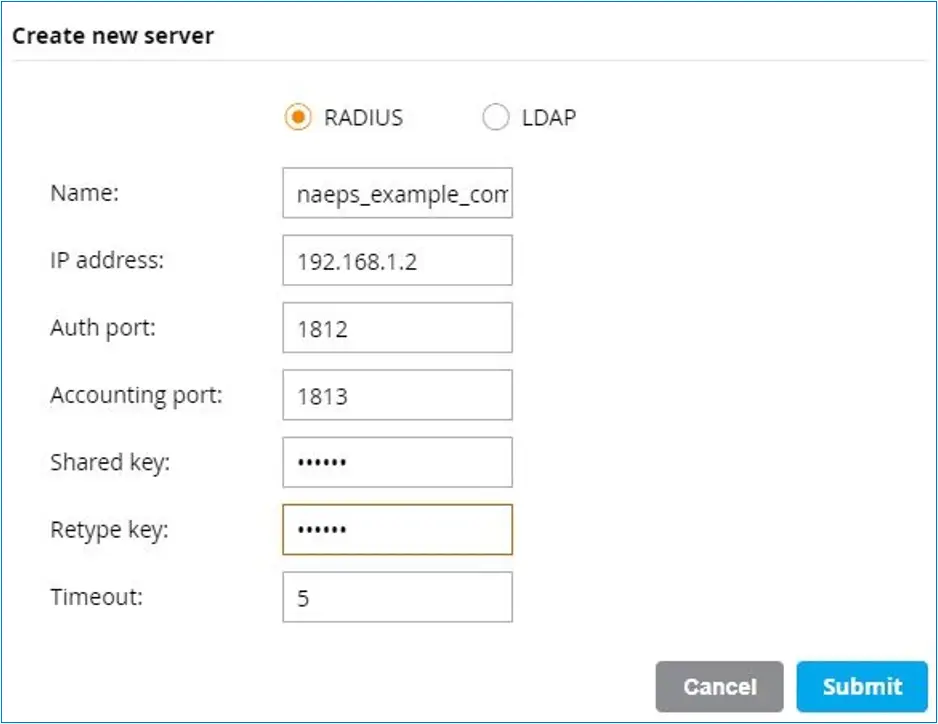Click the Timeout field showing 5
The image size is (938, 724).
397,597
